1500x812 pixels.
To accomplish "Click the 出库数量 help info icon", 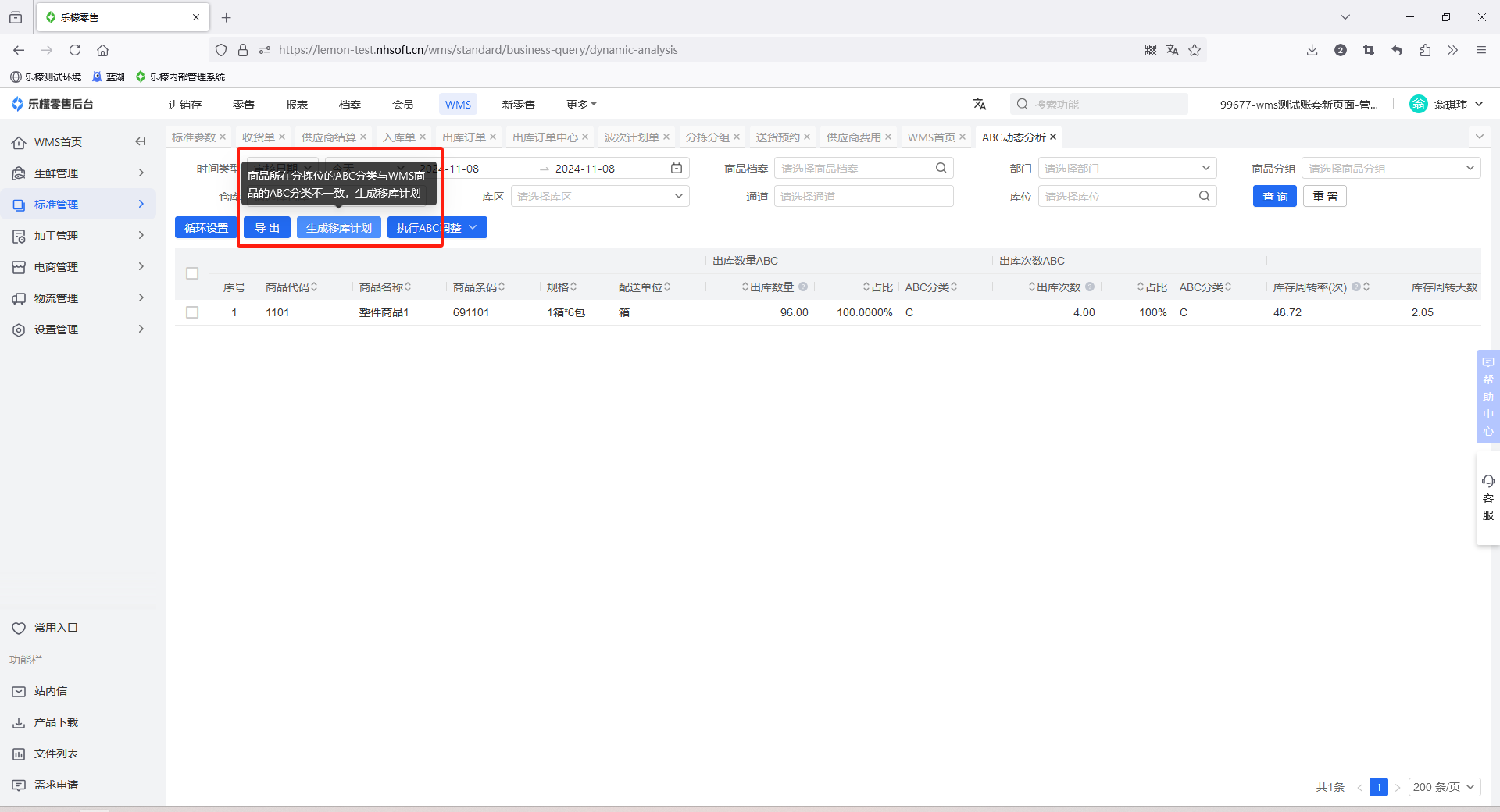I will click(803, 287).
